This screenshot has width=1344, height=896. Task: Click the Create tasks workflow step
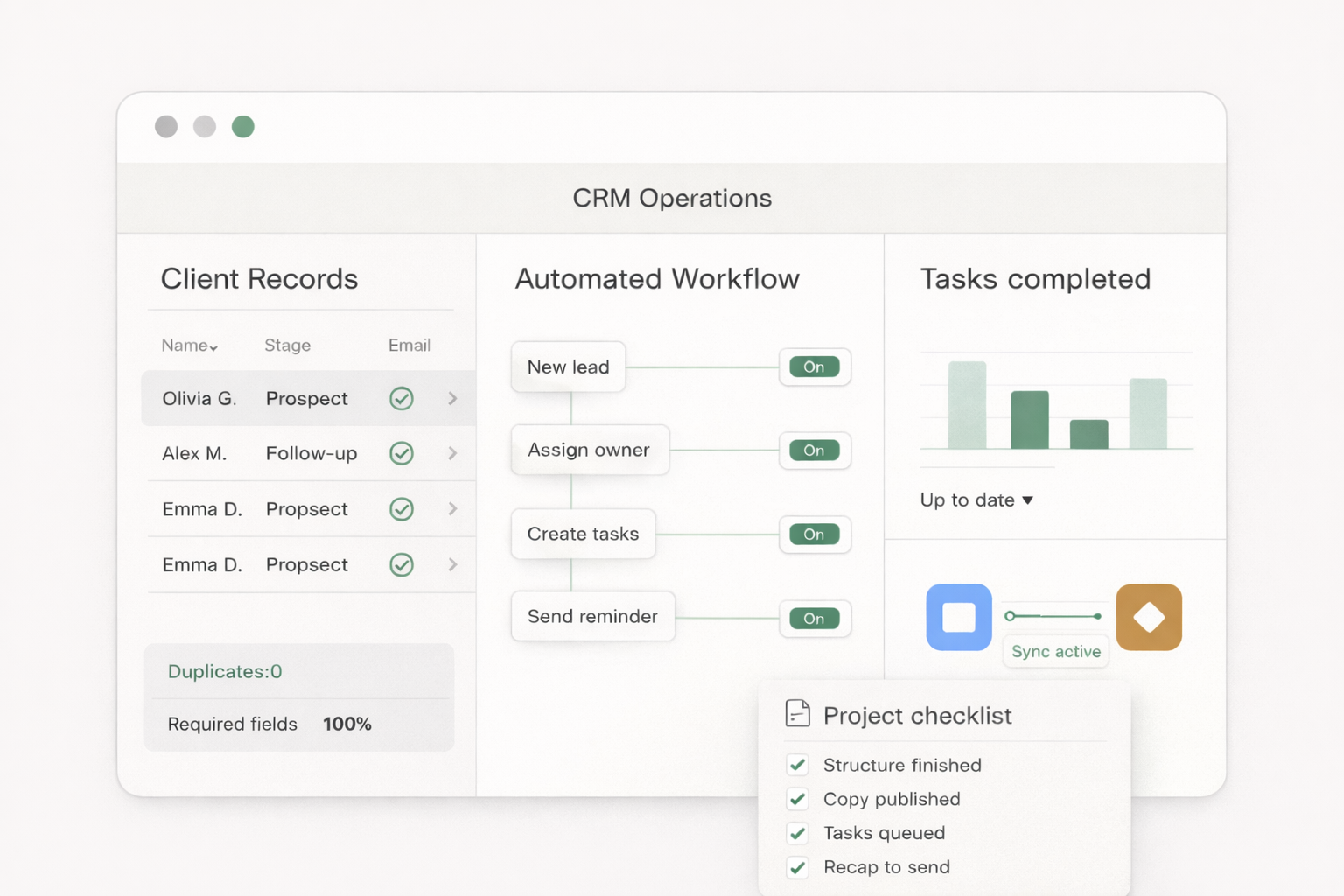click(x=583, y=534)
